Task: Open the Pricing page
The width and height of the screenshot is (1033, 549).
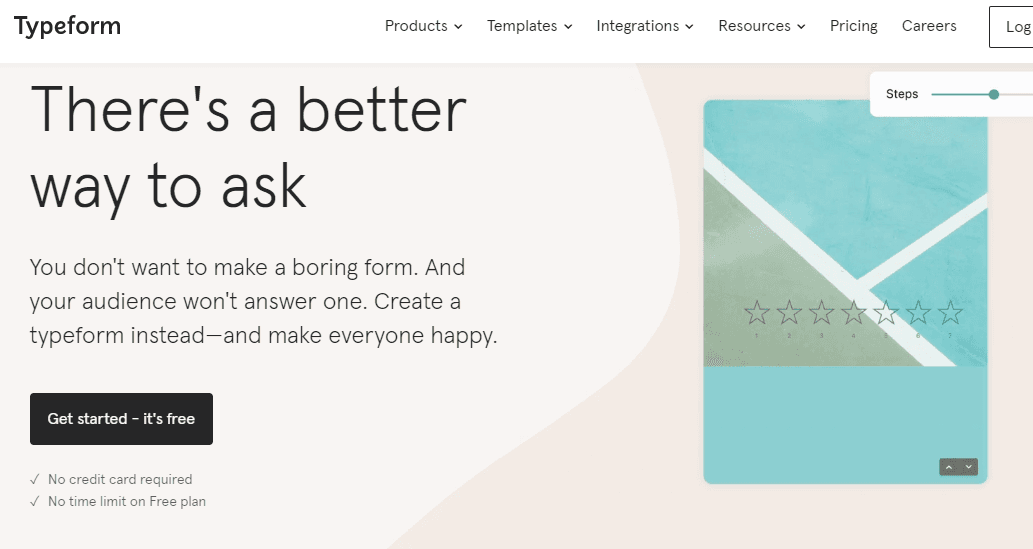Action: (853, 27)
